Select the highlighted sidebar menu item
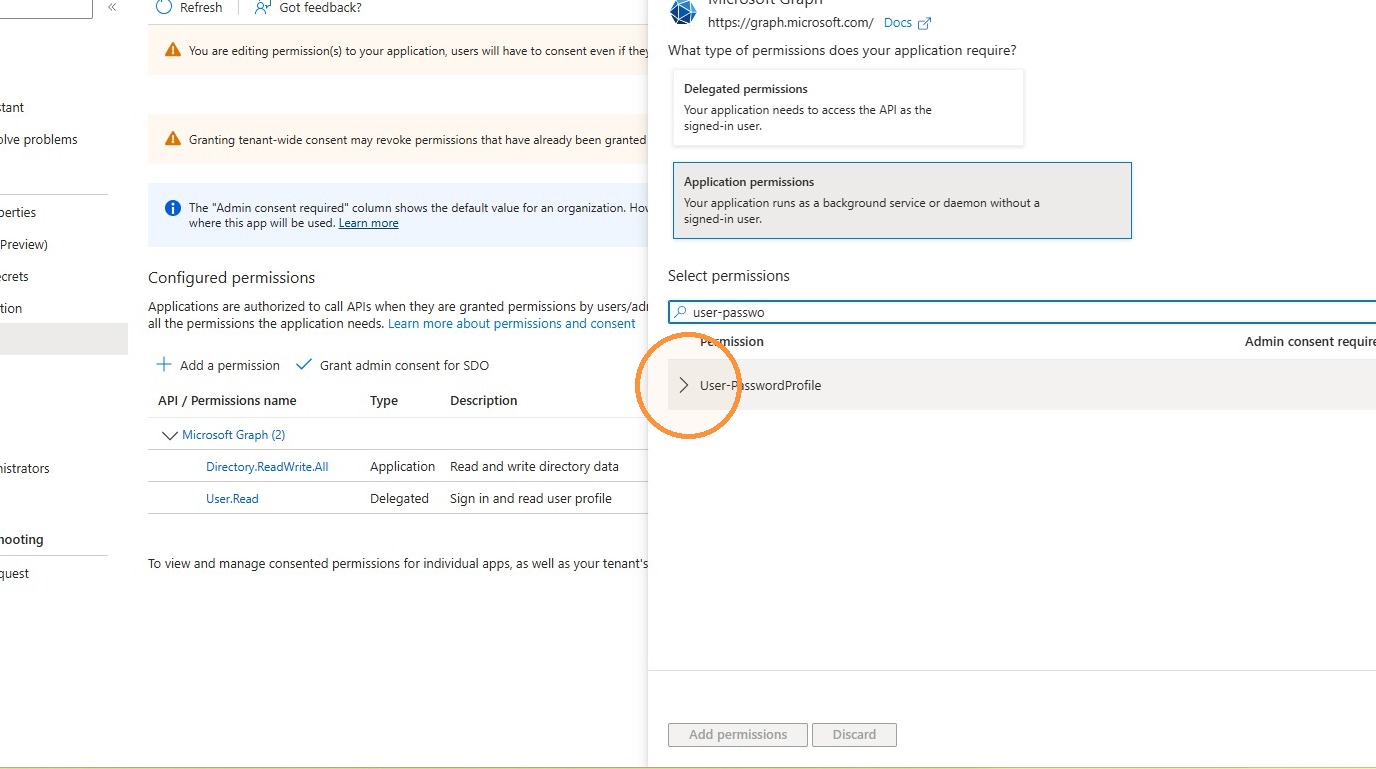Screen dimensions: 1376x769 click(x=64, y=339)
